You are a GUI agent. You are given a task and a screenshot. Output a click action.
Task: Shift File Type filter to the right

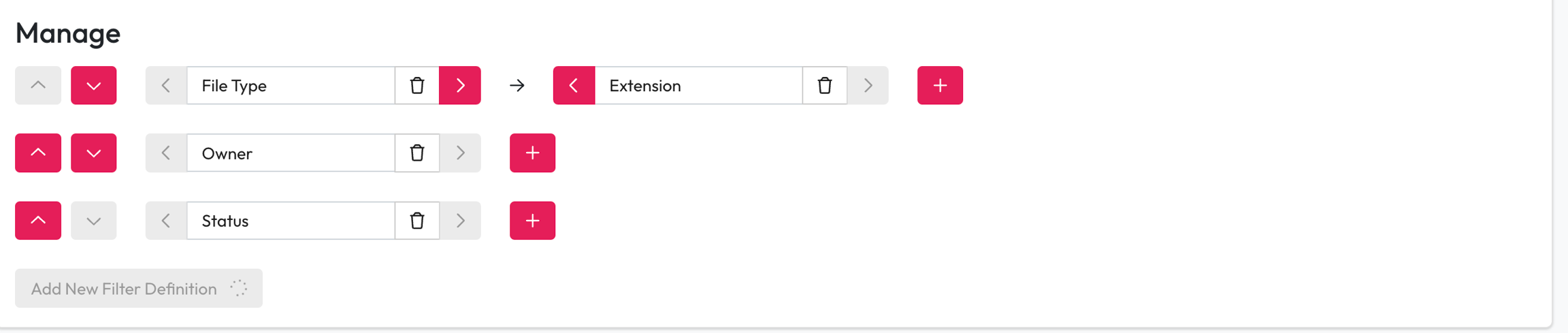(460, 85)
